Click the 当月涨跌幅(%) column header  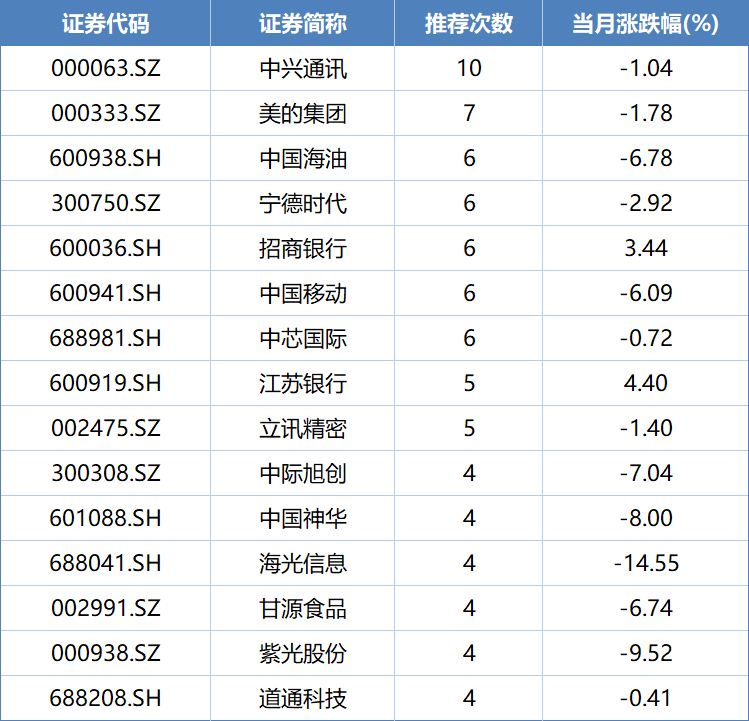click(x=645, y=24)
